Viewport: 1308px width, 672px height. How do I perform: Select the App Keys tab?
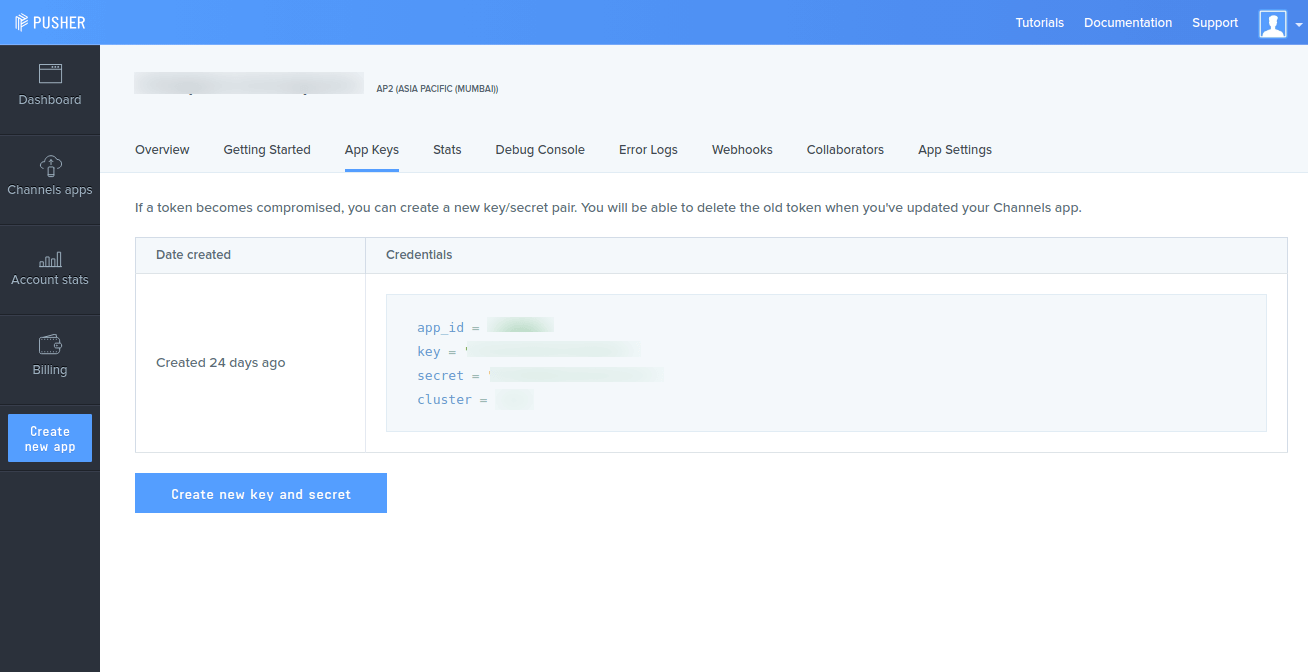tap(372, 150)
